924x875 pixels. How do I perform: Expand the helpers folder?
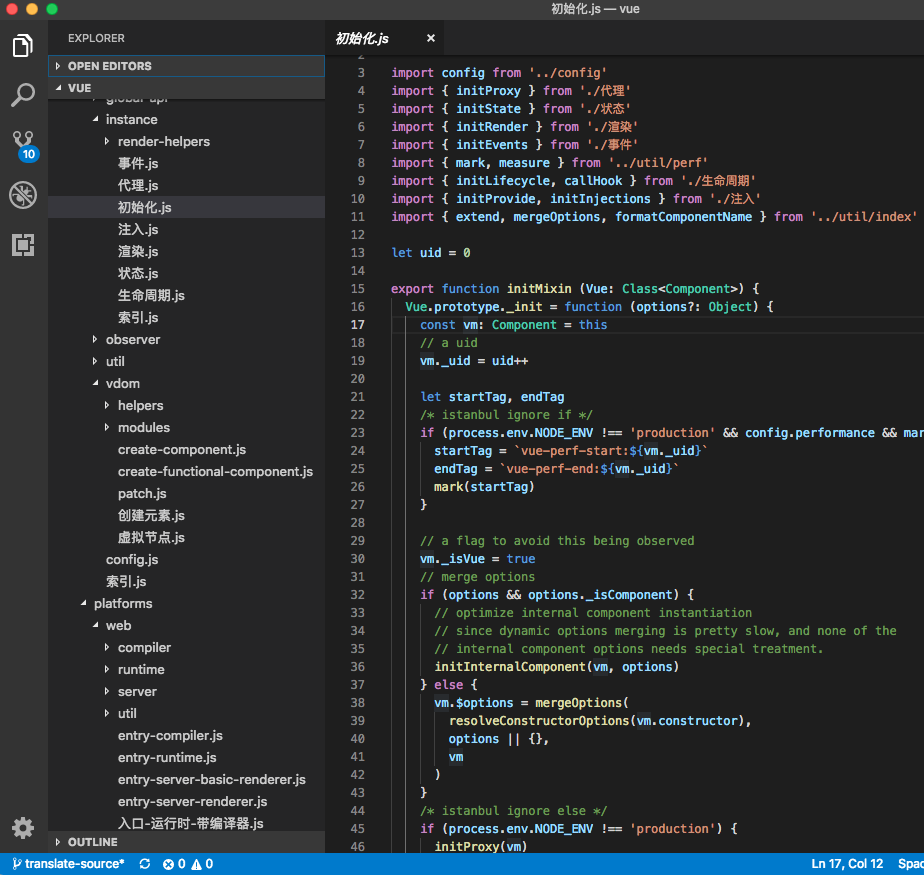coord(186,405)
